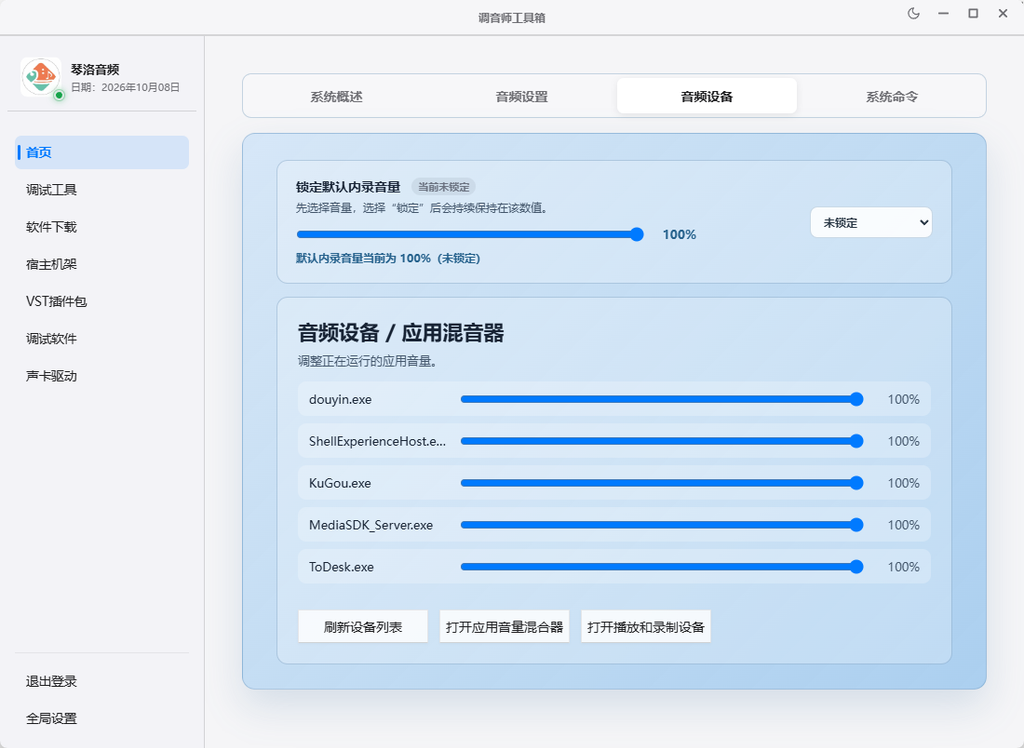Click the 当前未锁定 status badge

443,187
